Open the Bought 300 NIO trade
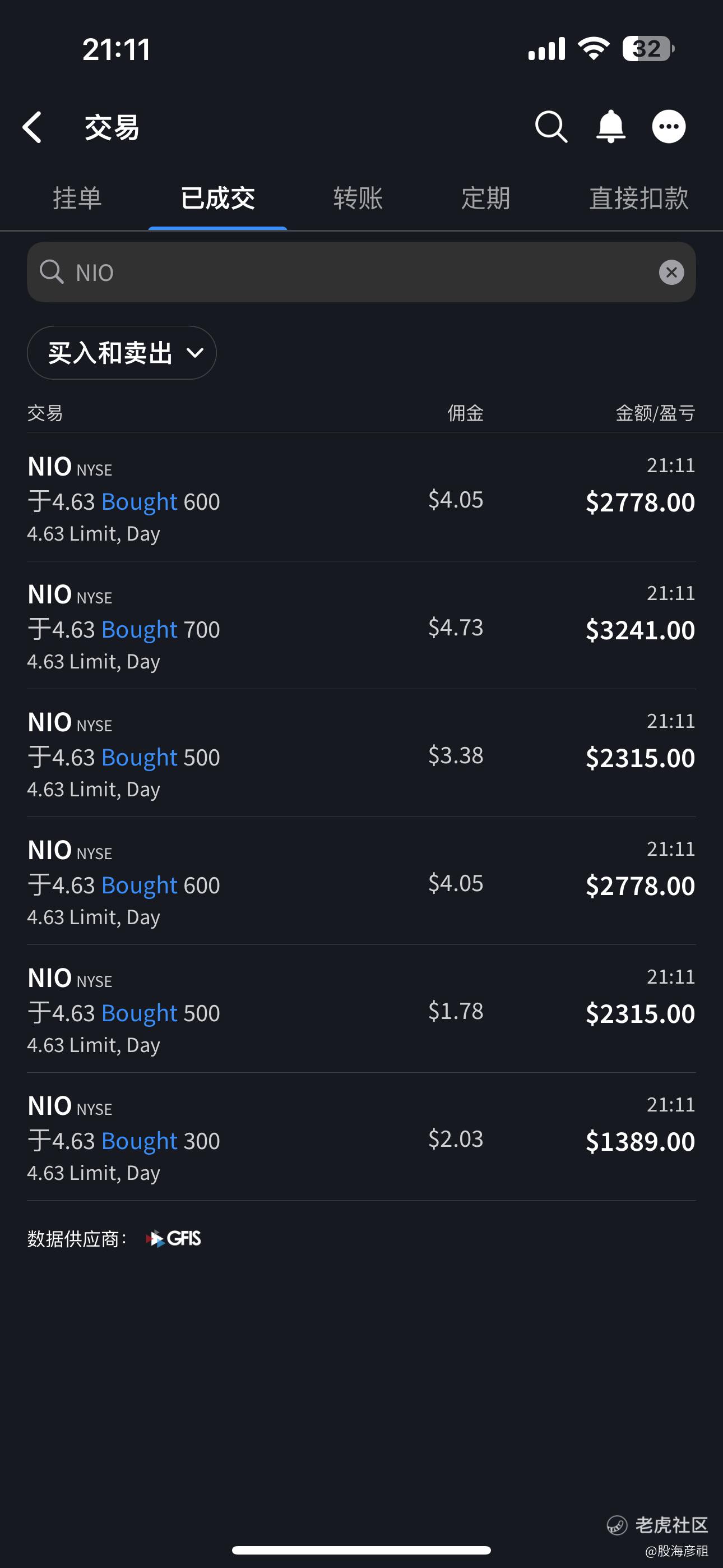The height and width of the screenshot is (1568, 723). (361, 1137)
